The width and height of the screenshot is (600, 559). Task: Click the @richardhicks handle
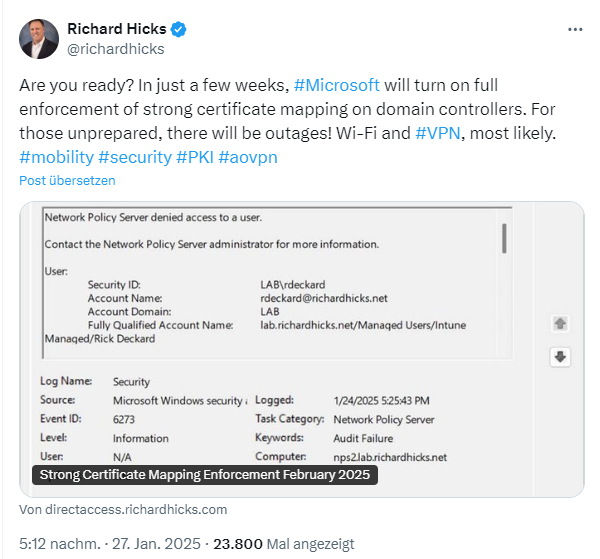click(x=115, y=48)
